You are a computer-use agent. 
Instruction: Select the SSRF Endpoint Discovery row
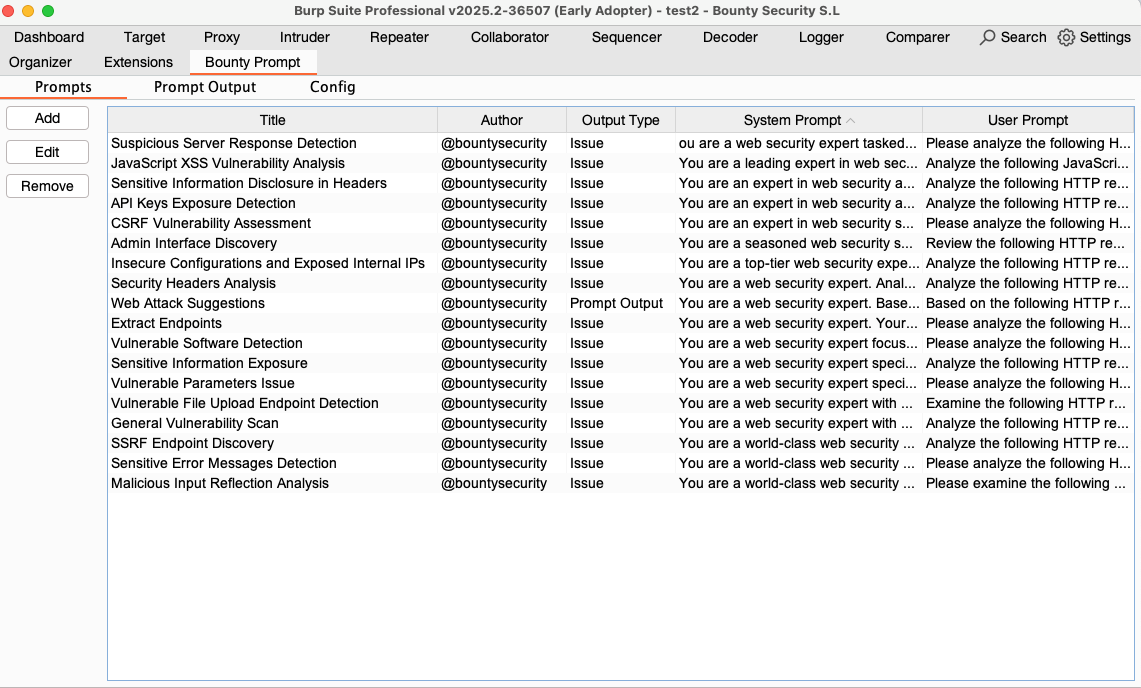pyautogui.click(x=192, y=443)
